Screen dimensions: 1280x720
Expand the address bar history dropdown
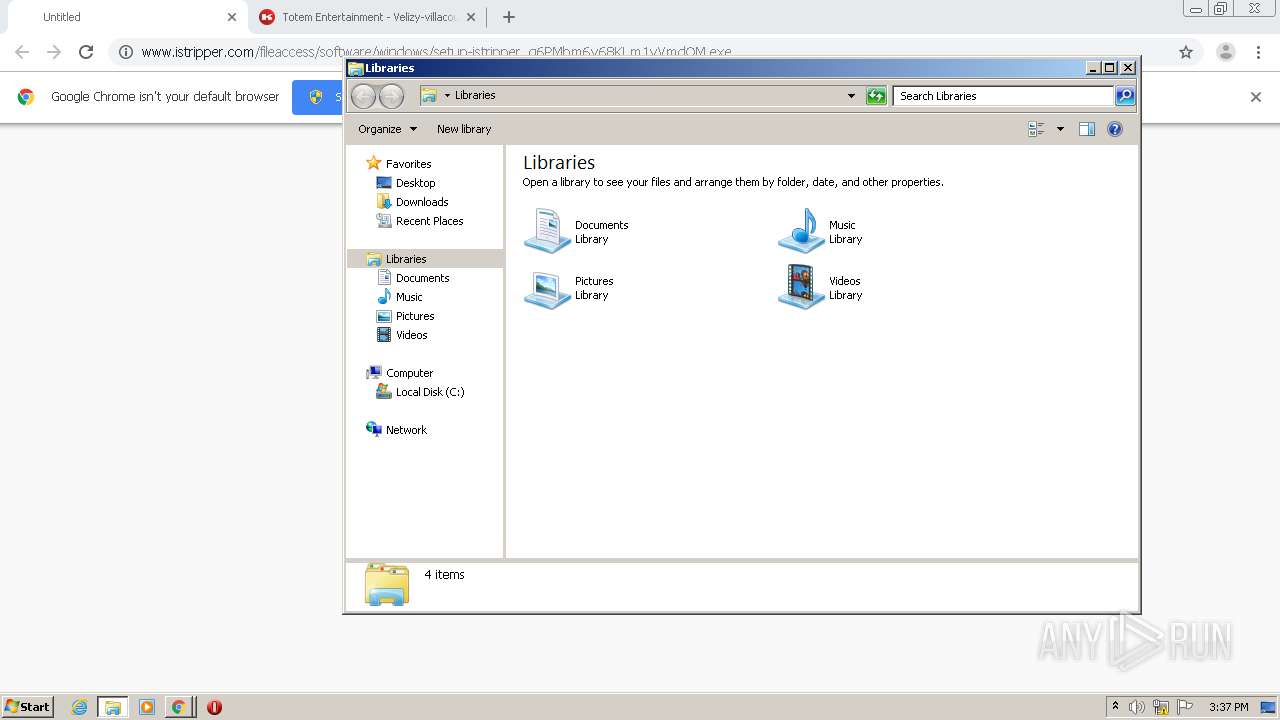click(x=851, y=96)
